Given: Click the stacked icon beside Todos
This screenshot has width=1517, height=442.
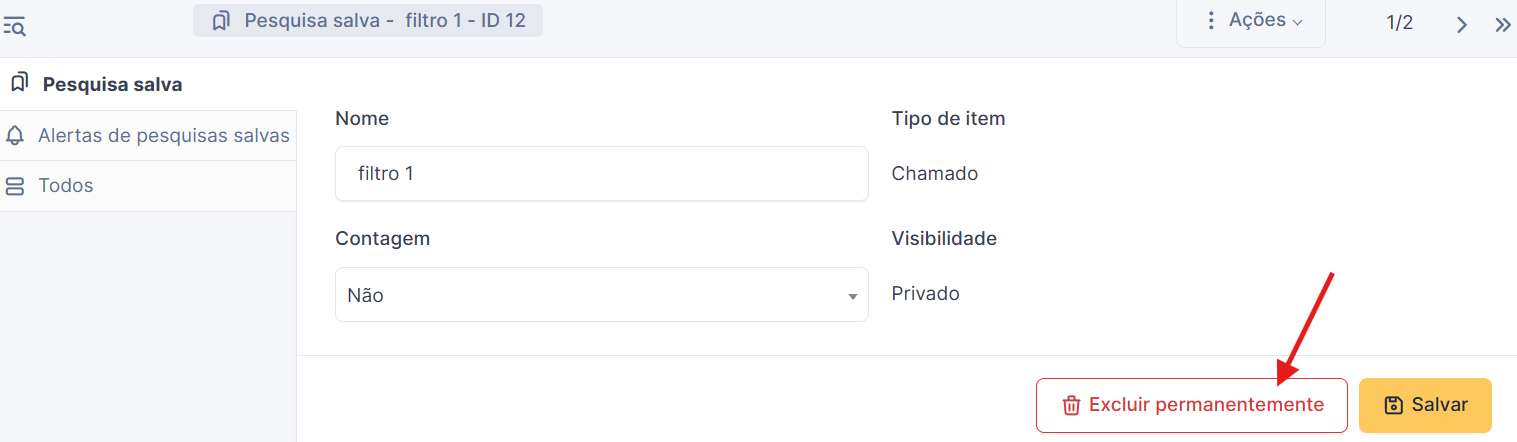Looking at the screenshot, I should (x=15, y=186).
